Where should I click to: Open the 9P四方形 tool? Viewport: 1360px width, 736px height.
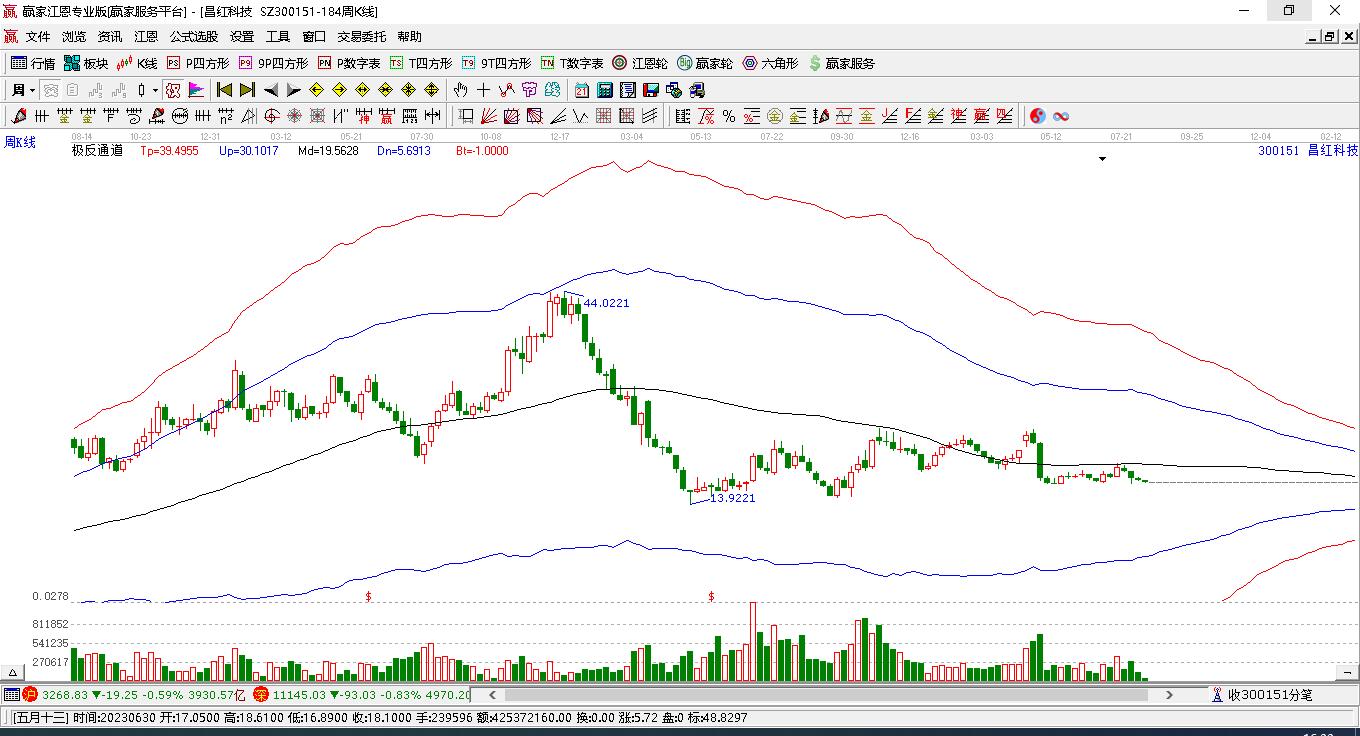tap(273, 63)
